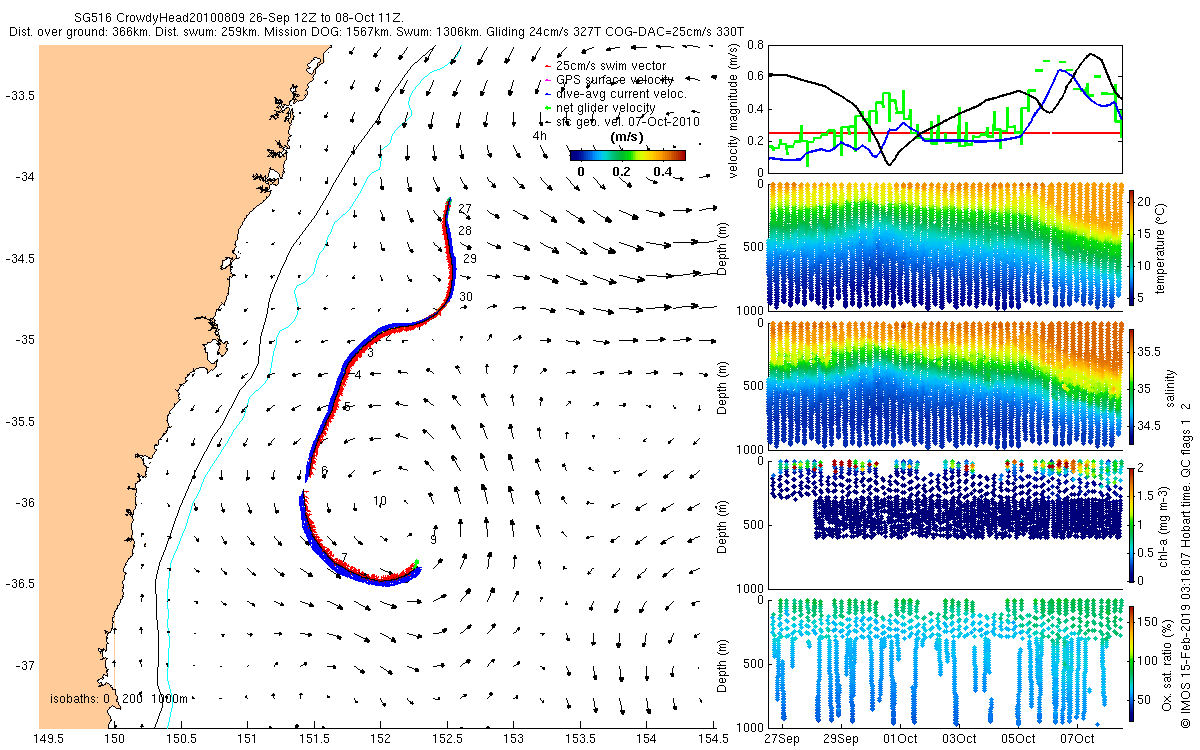Click date tick '03Oct' on the time axis
1200x750 pixels.
click(x=960, y=739)
